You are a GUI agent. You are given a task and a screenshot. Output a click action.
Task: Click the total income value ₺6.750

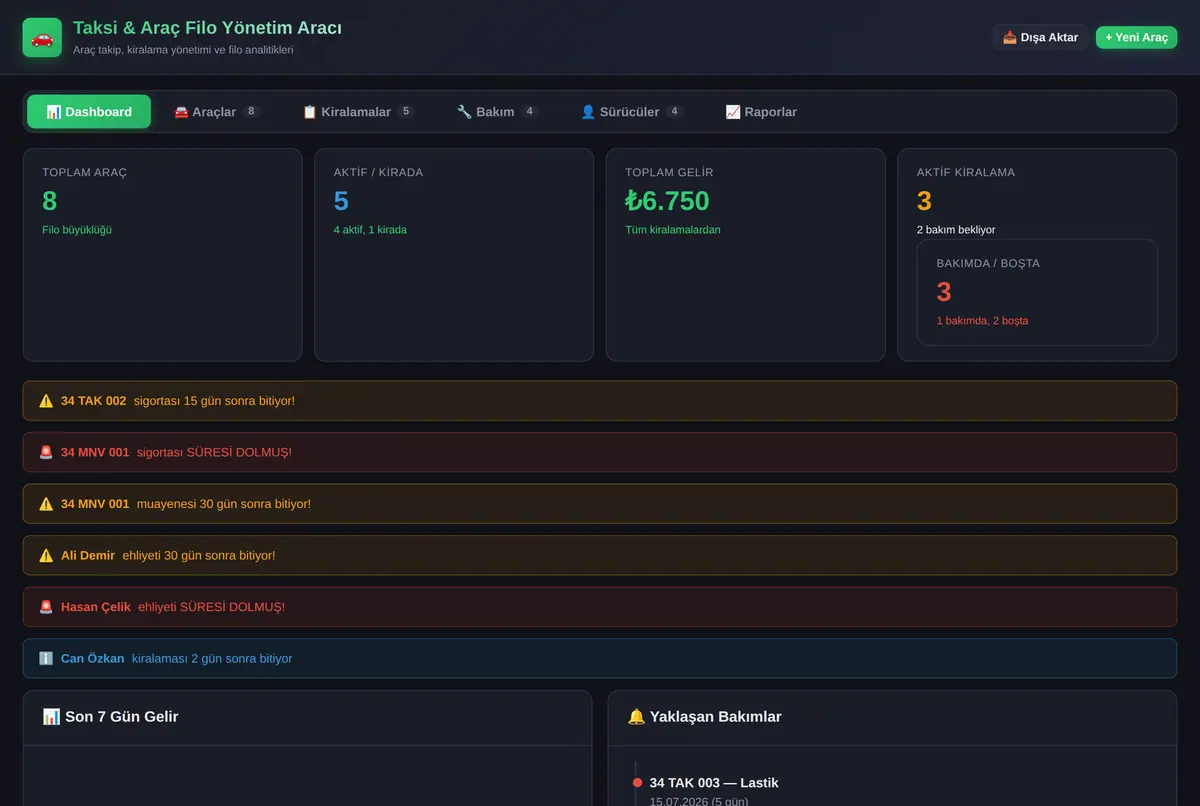coord(667,201)
